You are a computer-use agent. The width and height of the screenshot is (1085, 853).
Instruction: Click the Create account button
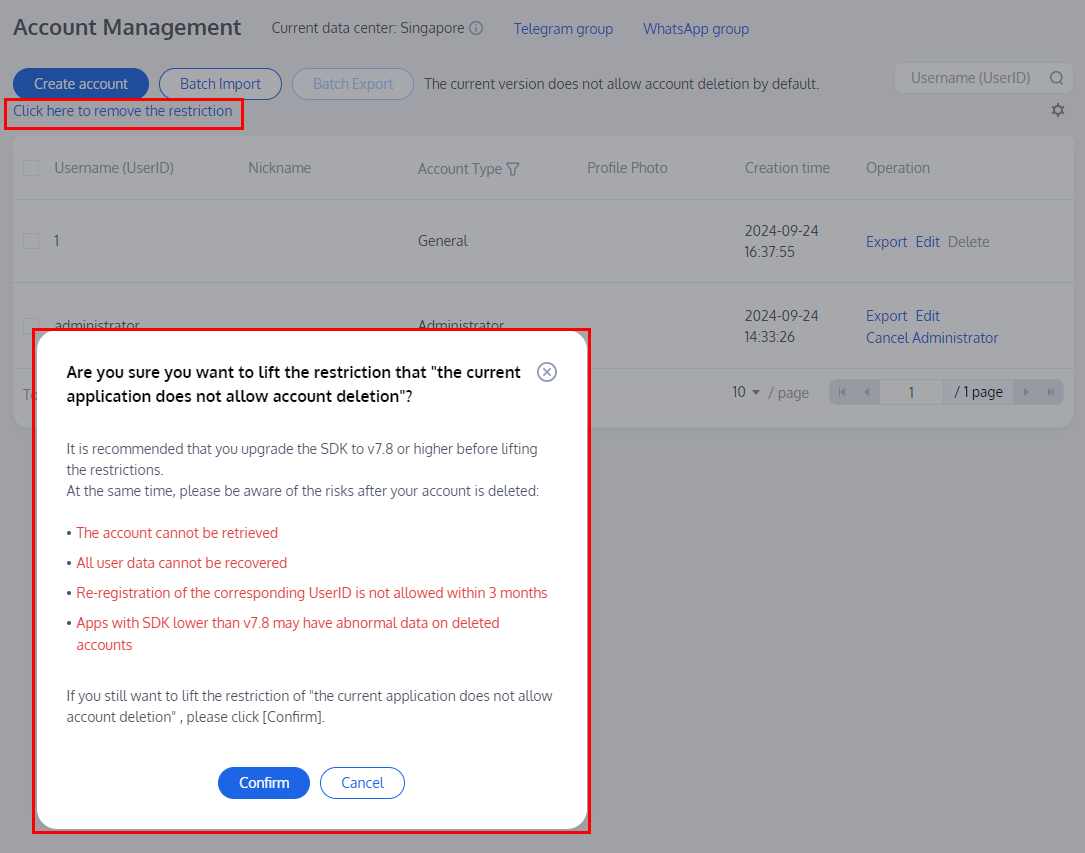pyautogui.click(x=81, y=84)
